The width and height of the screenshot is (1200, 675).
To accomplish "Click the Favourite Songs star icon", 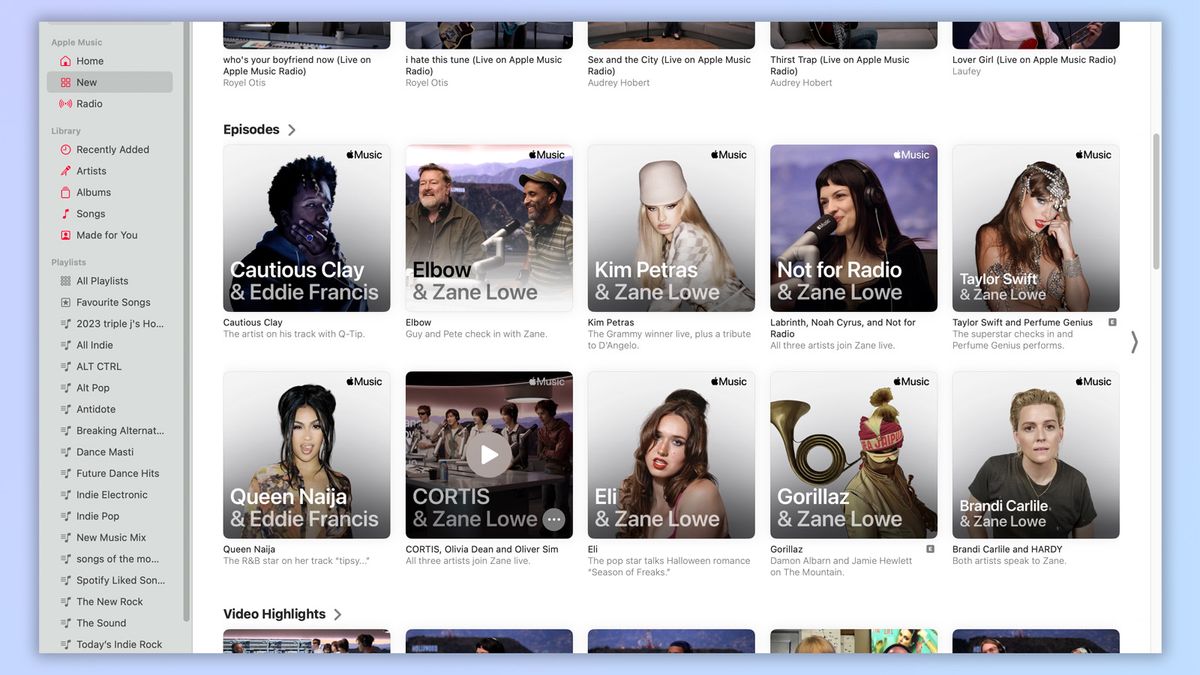I will pyautogui.click(x=65, y=302).
